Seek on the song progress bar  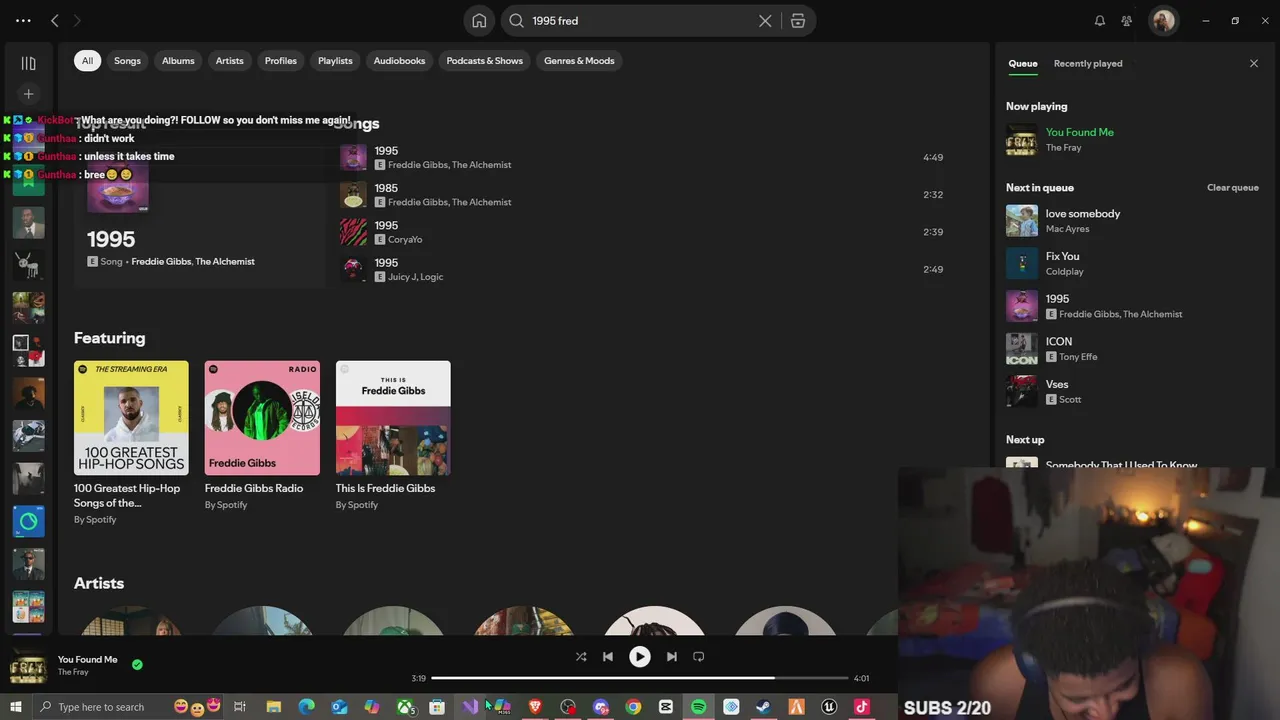639,678
